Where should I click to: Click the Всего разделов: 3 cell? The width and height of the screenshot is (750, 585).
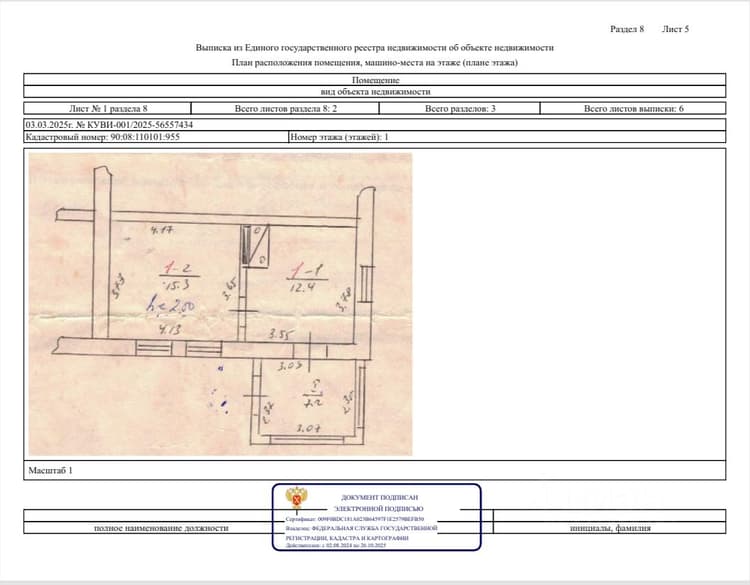click(x=460, y=109)
